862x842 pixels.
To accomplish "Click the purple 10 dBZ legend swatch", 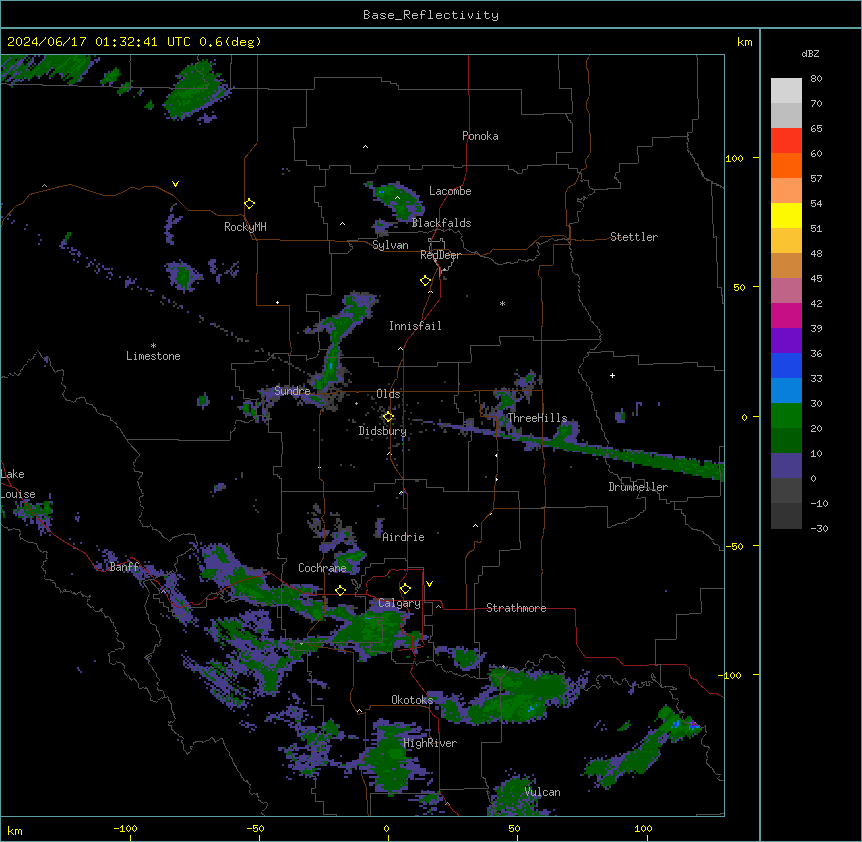I will point(786,466).
